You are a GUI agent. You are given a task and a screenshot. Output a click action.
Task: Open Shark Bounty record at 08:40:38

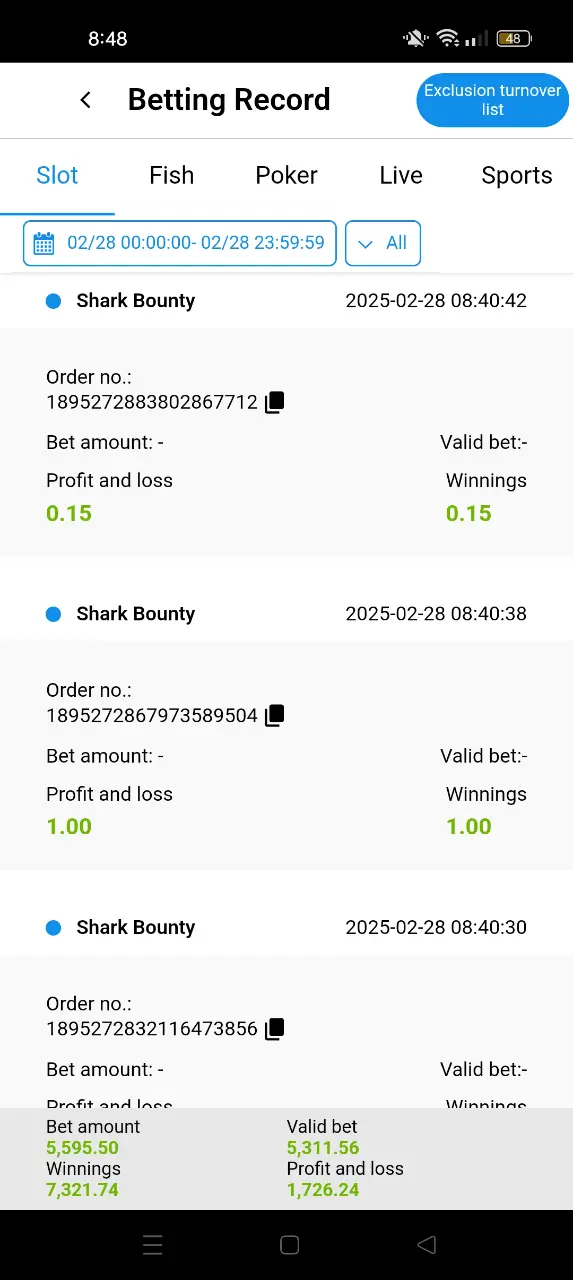point(286,614)
